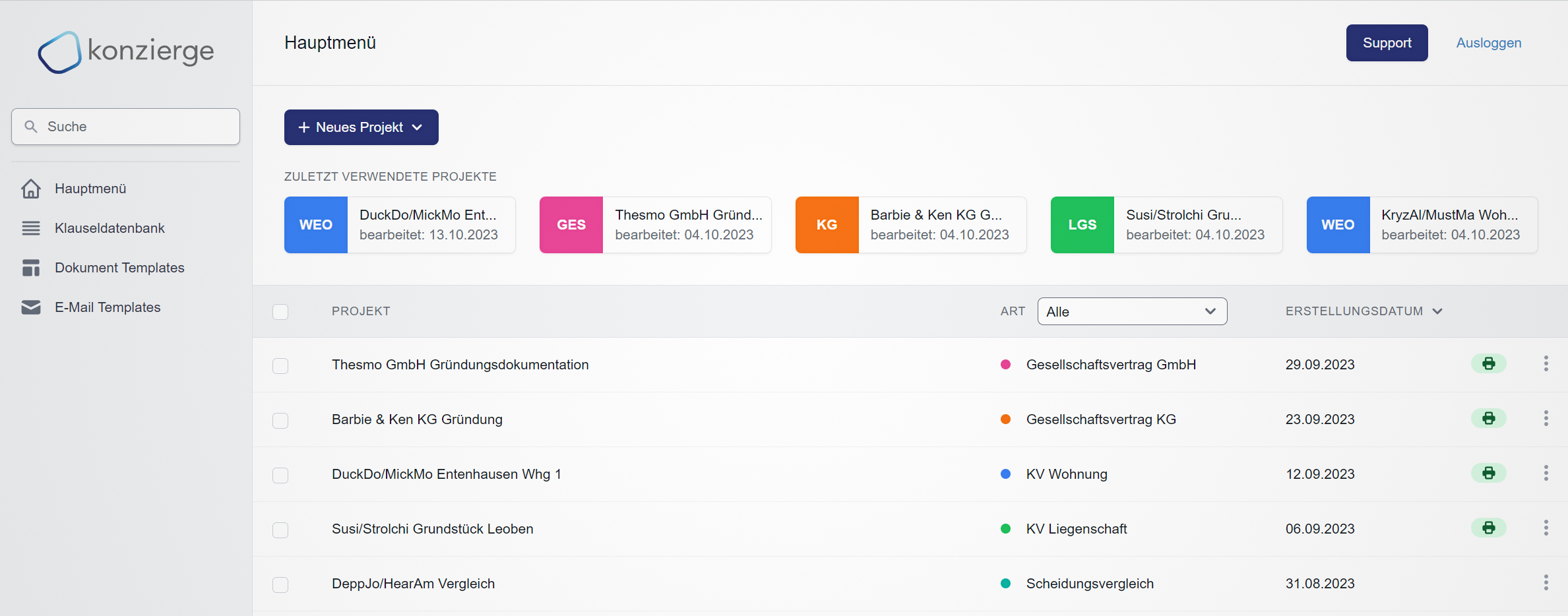Go to Klauseldatenbank in sidebar
Screen dimensions: 1568x616
click(x=110, y=228)
